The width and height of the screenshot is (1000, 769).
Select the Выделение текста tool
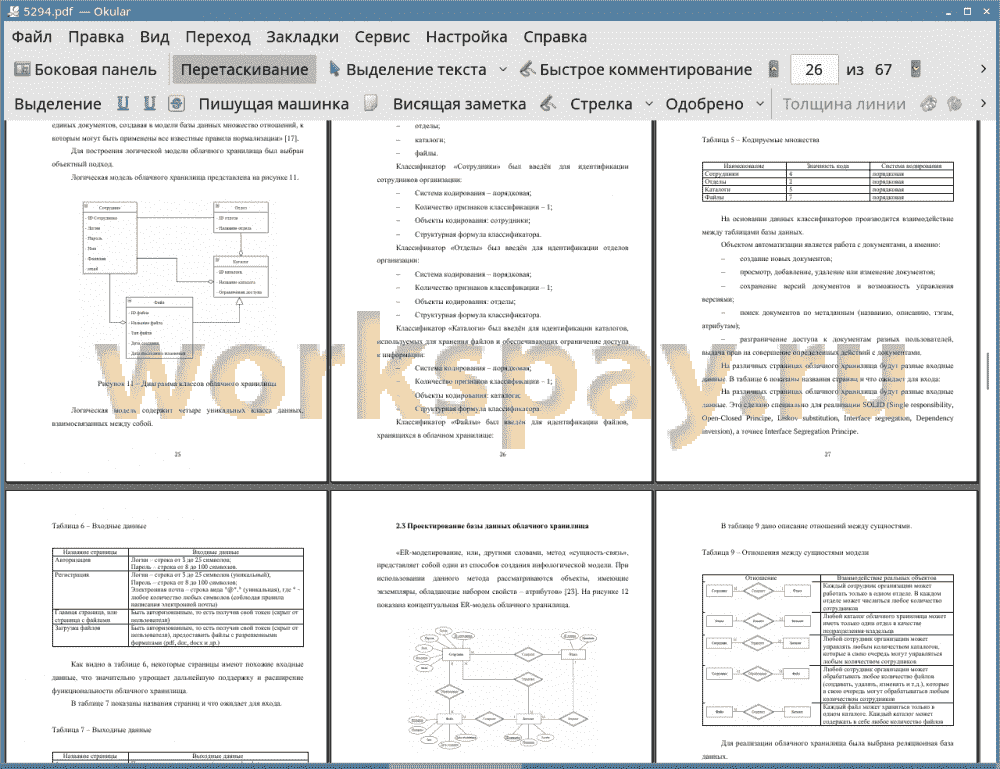408,70
